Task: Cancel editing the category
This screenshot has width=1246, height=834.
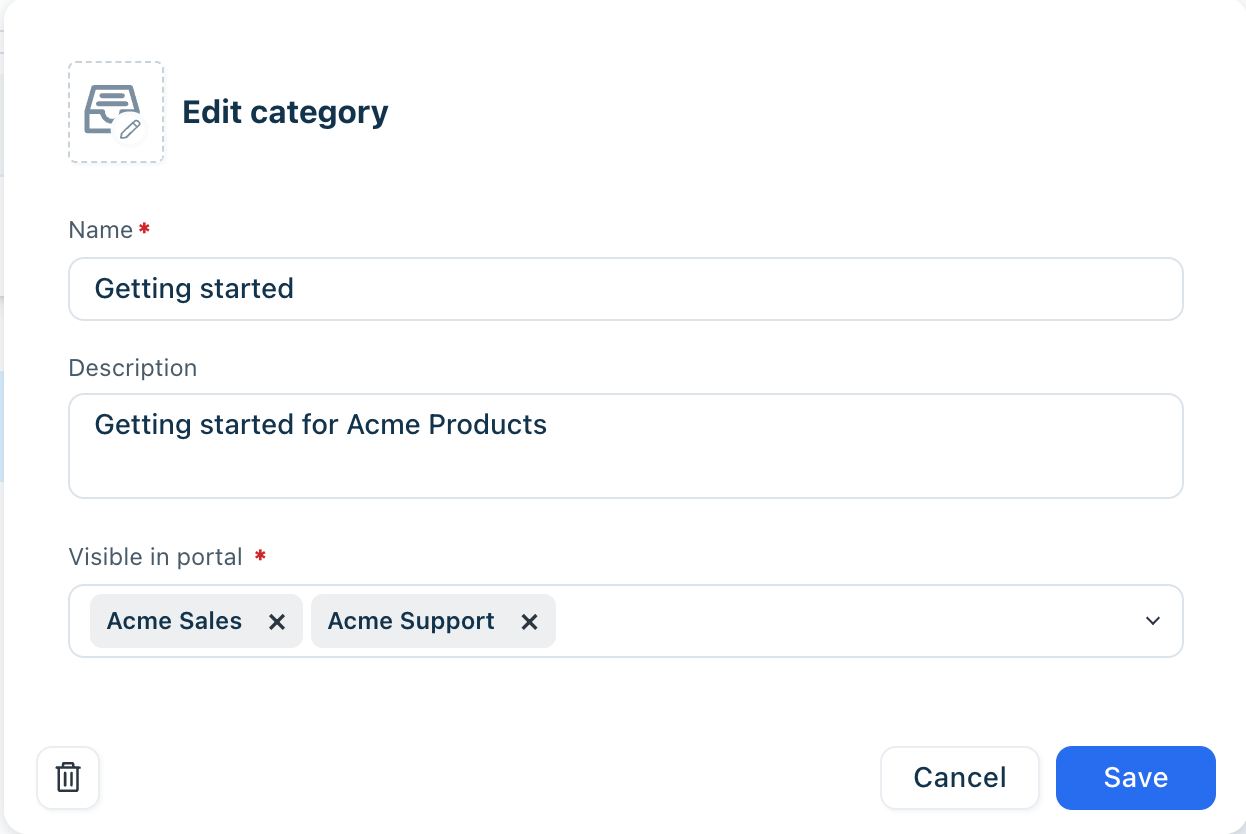Action: pyautogui.click(x=960, y=777)
